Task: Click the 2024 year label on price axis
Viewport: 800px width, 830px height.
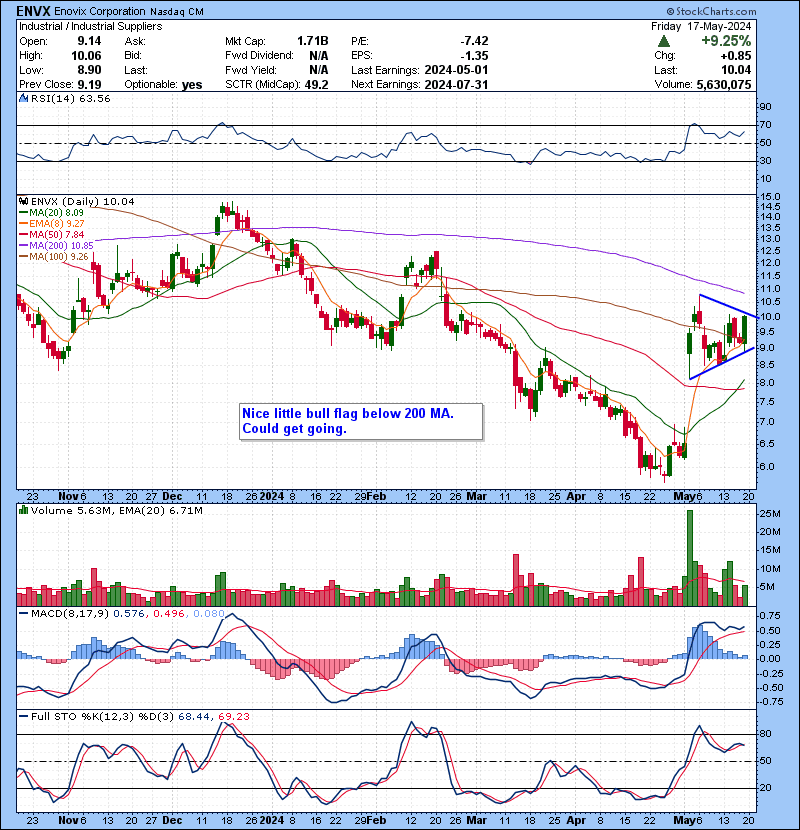Action: point(272,497)
